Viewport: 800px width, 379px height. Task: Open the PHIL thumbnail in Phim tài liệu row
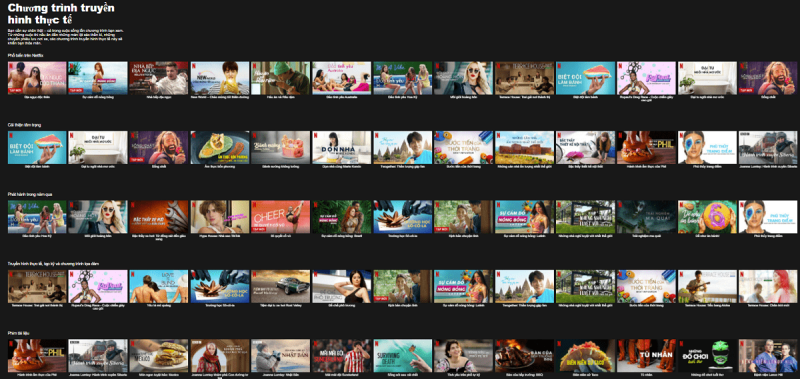[37, 356]
